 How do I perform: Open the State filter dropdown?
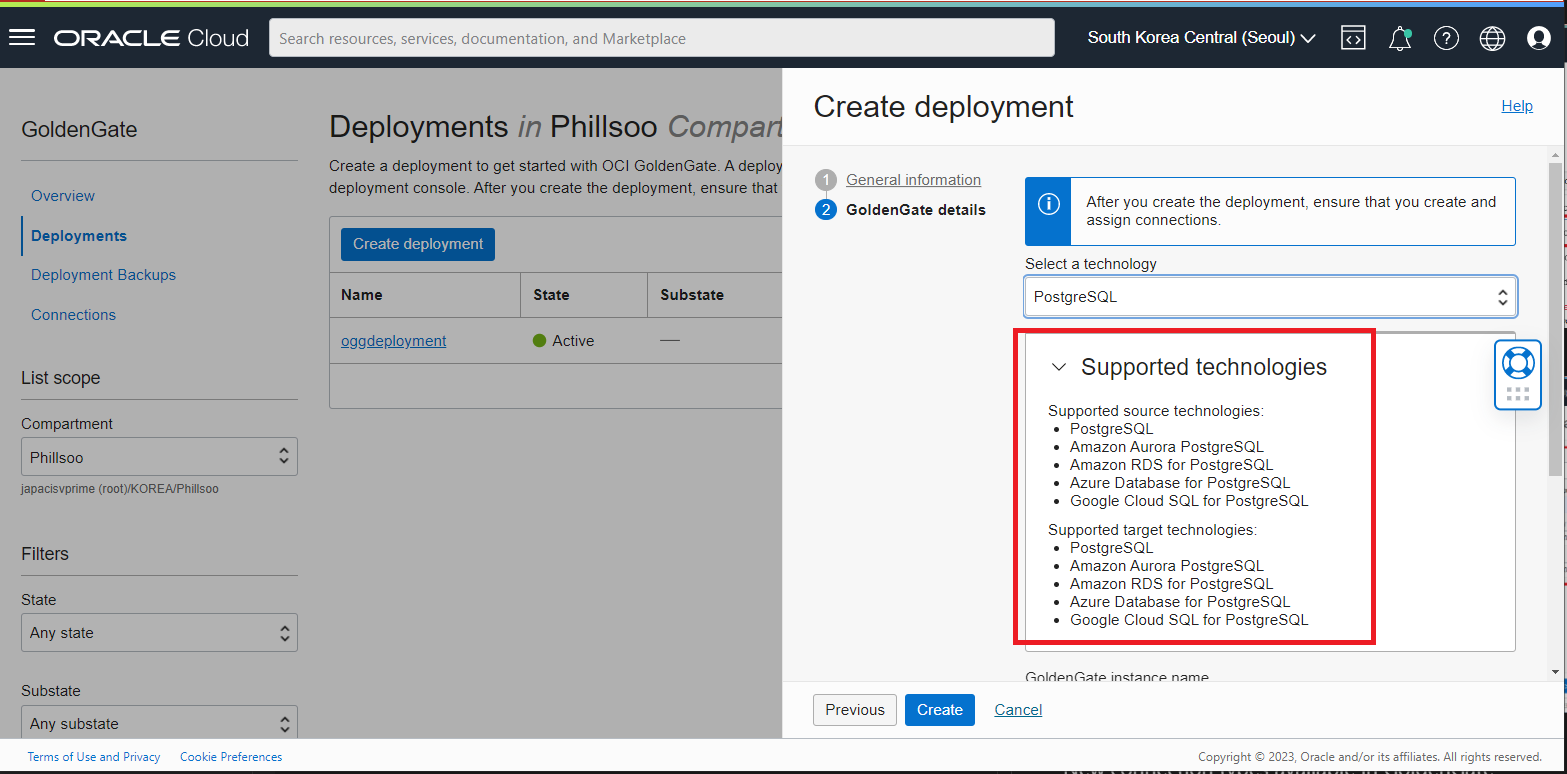pos(159,632)
